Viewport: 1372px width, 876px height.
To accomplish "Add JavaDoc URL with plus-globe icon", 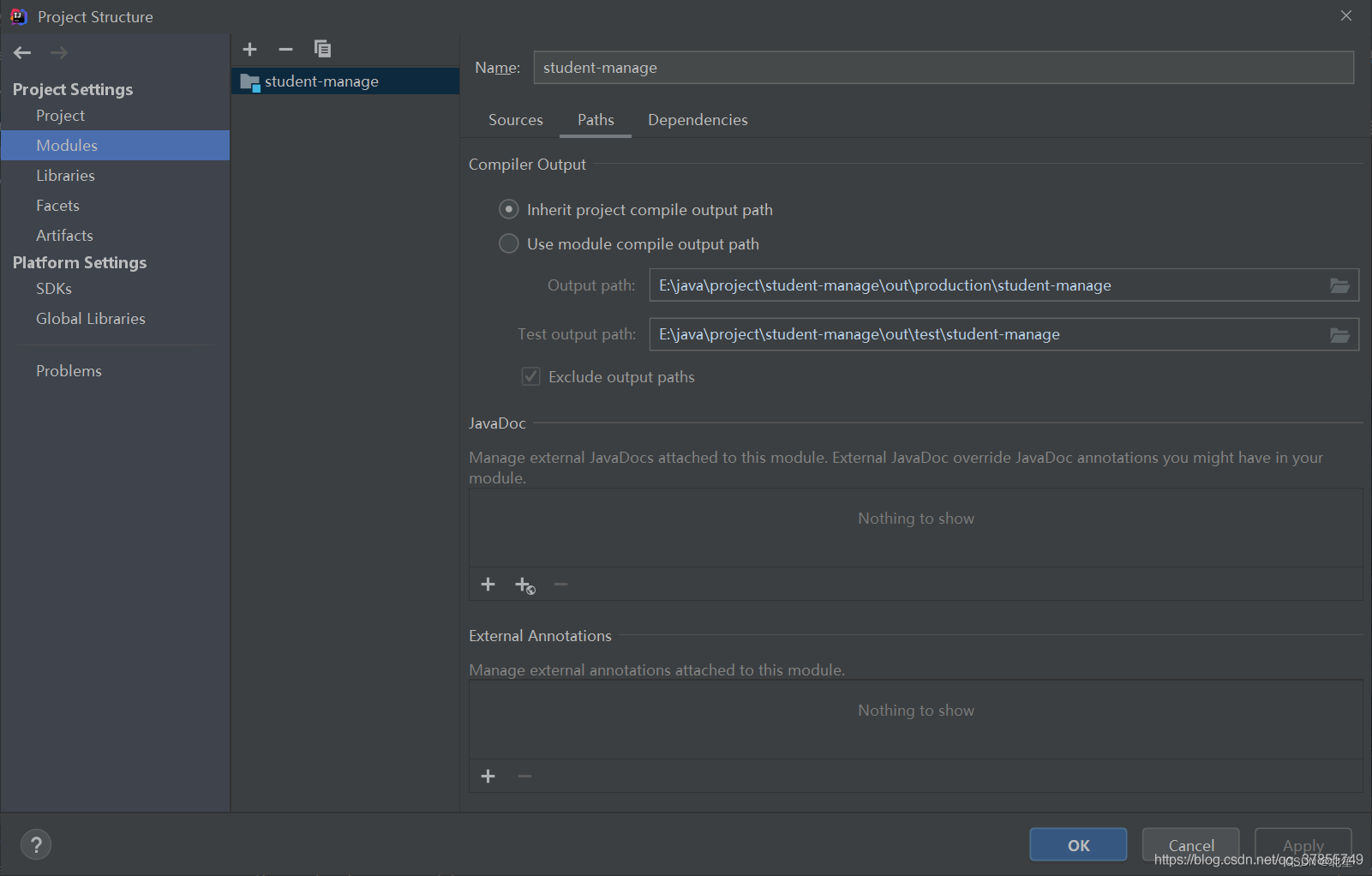I will coord(524,585).
